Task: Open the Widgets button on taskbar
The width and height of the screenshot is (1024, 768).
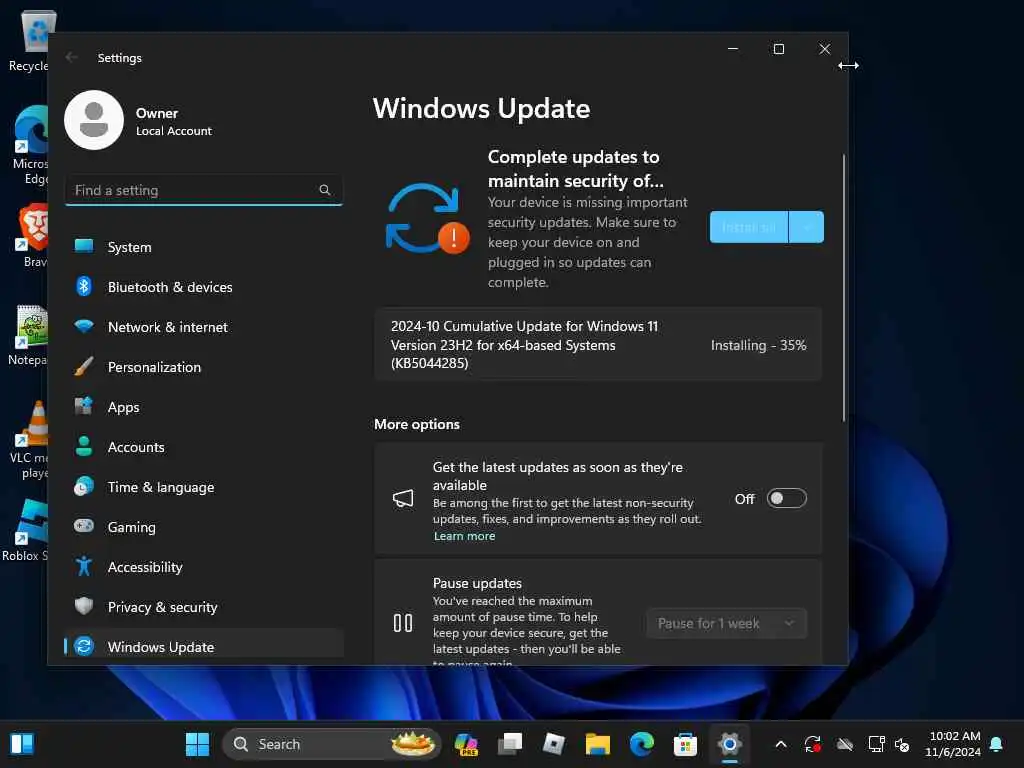Action: pos(22,744)
